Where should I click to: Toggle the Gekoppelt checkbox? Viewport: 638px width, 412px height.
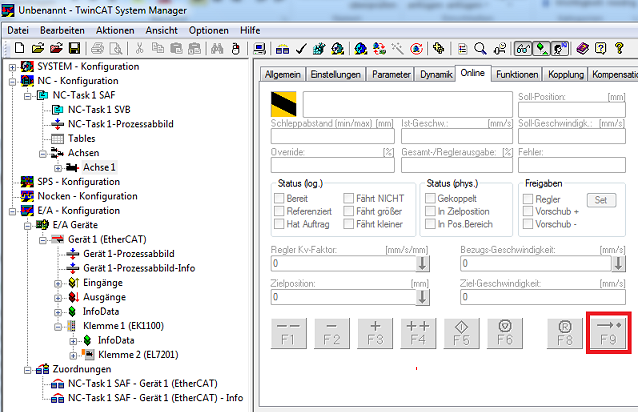[x=430, y=198]
